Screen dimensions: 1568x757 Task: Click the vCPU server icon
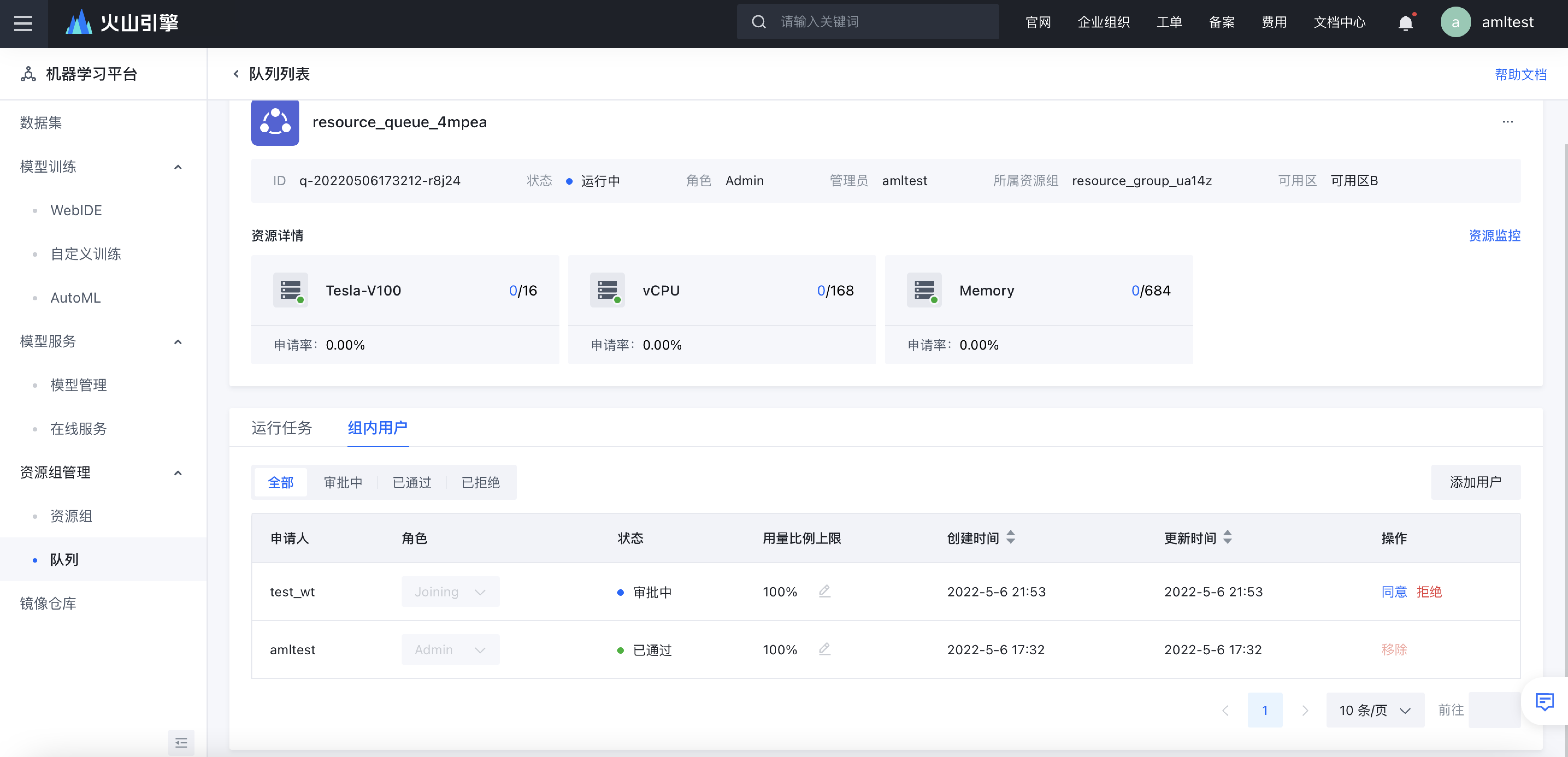608,290
